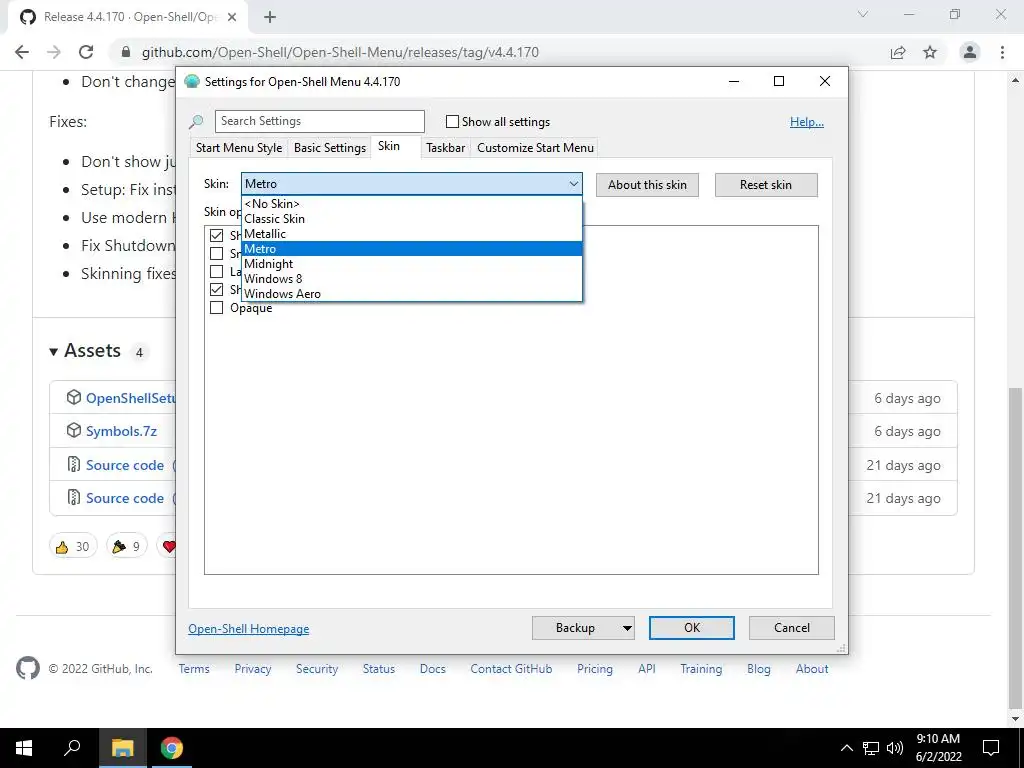Click the Reset skin button
The height and width of the screenshot is (768, 1024).
coord(766,185)
